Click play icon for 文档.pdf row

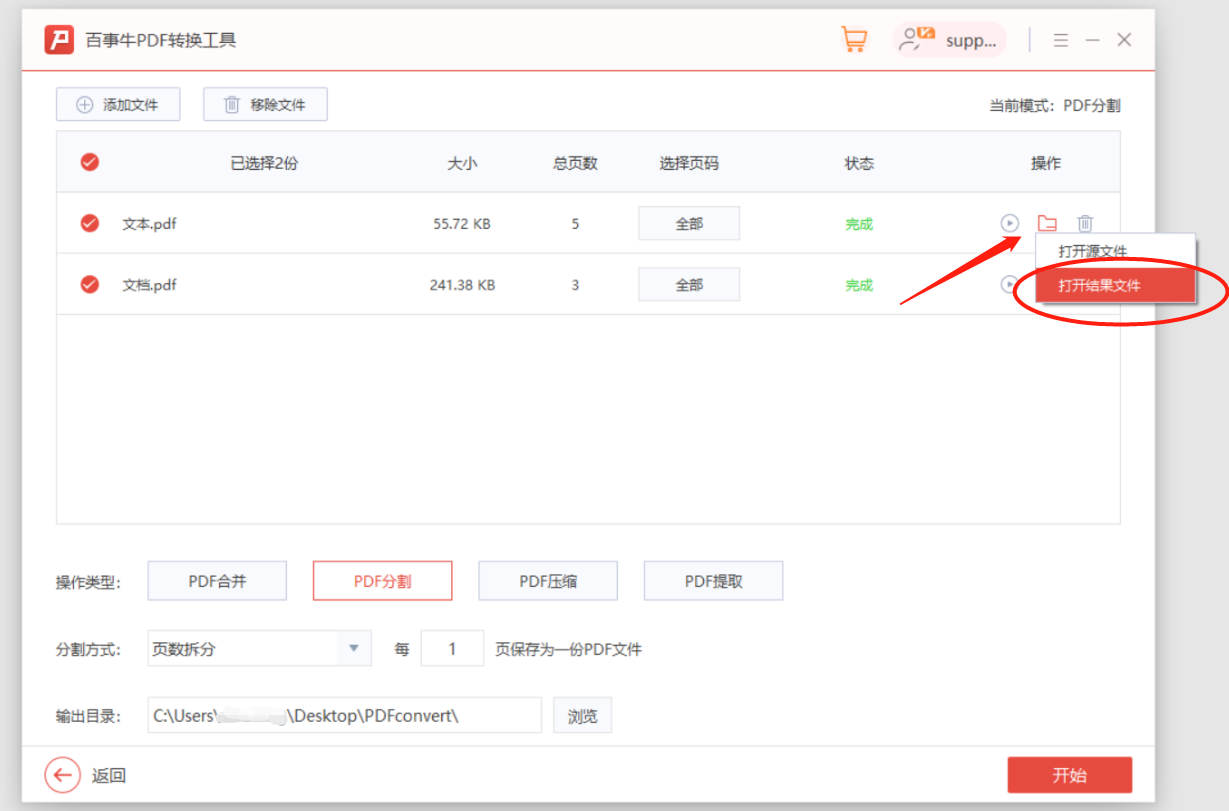[1007, 285]
